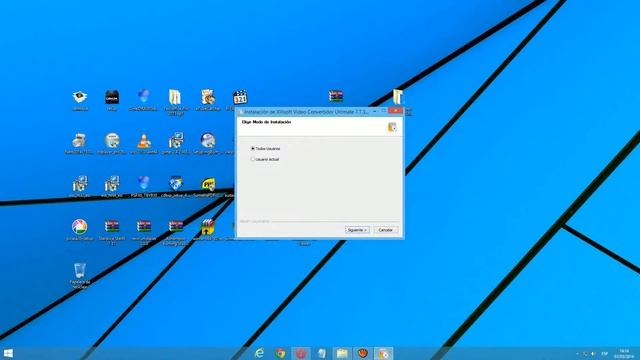
Task: Click the active installer taskbar icon
Action: [x=384, y=353]
